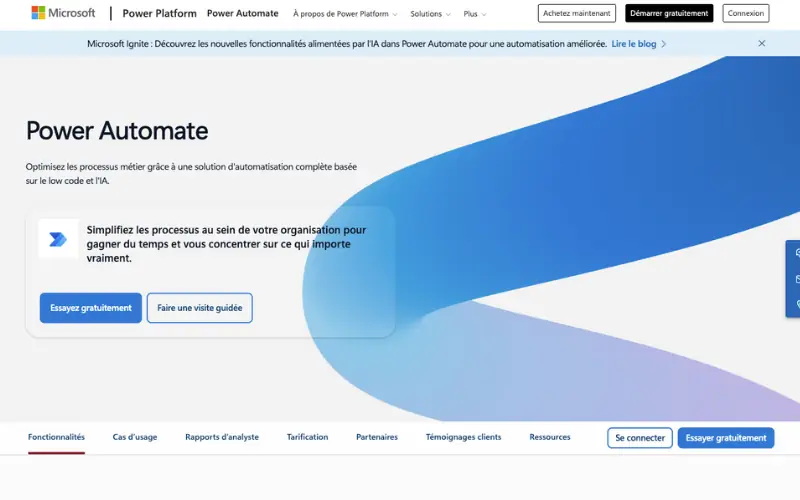Open Power Automate in the header
Viewport: 800px width, 500px height.
tap(242, 13)
